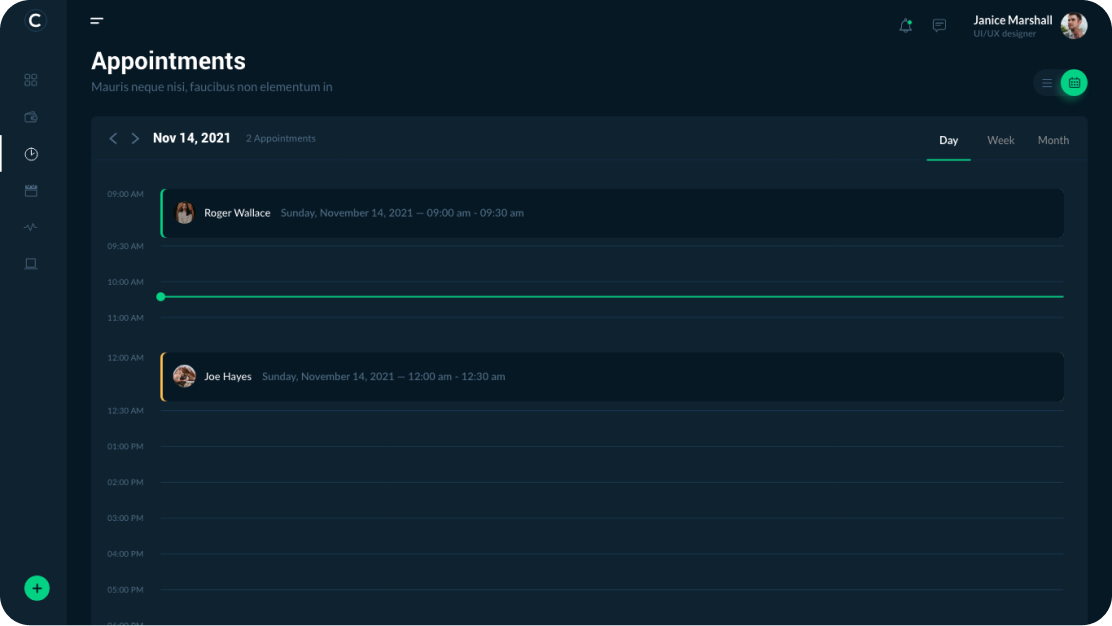Open the messages chat icon
Viewport: 1112px width, 626px height.
coord(939,26)
